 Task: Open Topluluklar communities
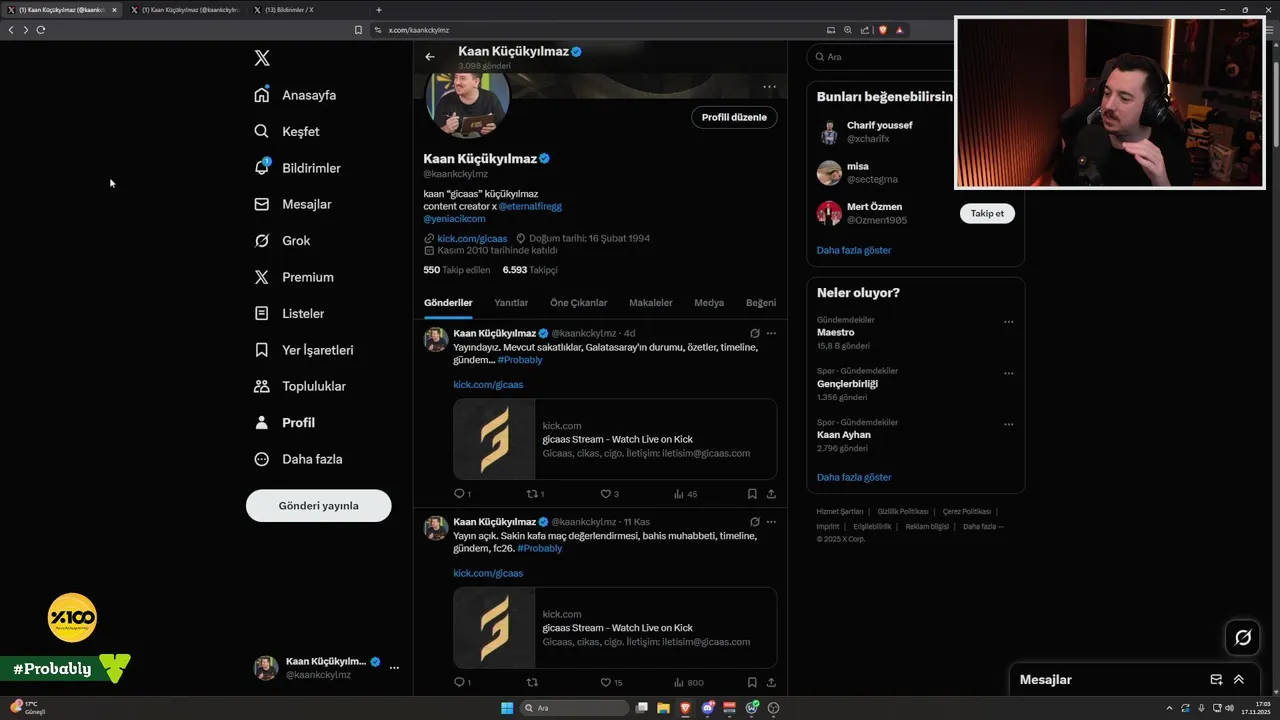(299, 386)
